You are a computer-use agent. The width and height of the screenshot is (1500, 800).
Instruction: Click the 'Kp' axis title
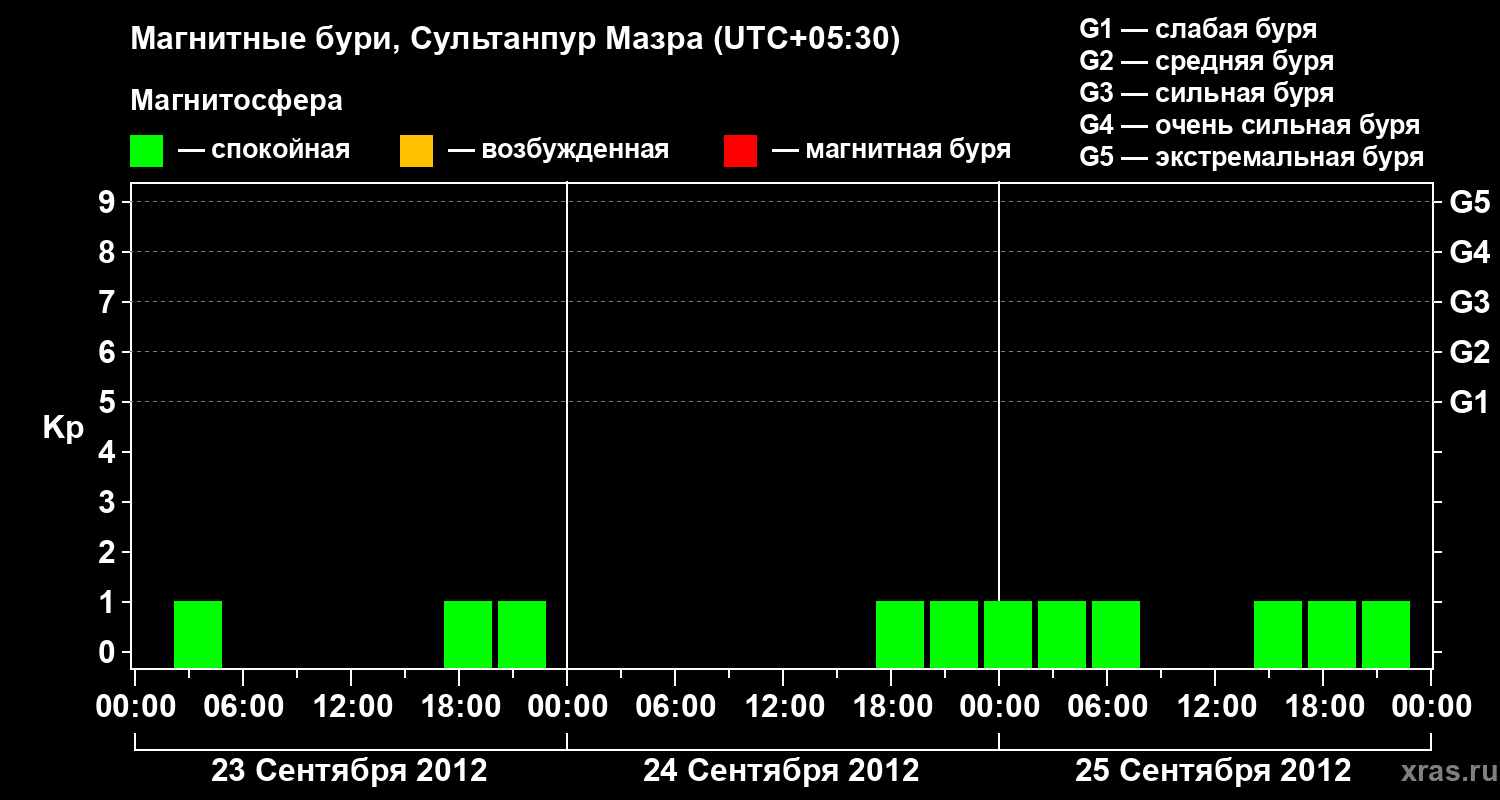[x=63, y=427]
